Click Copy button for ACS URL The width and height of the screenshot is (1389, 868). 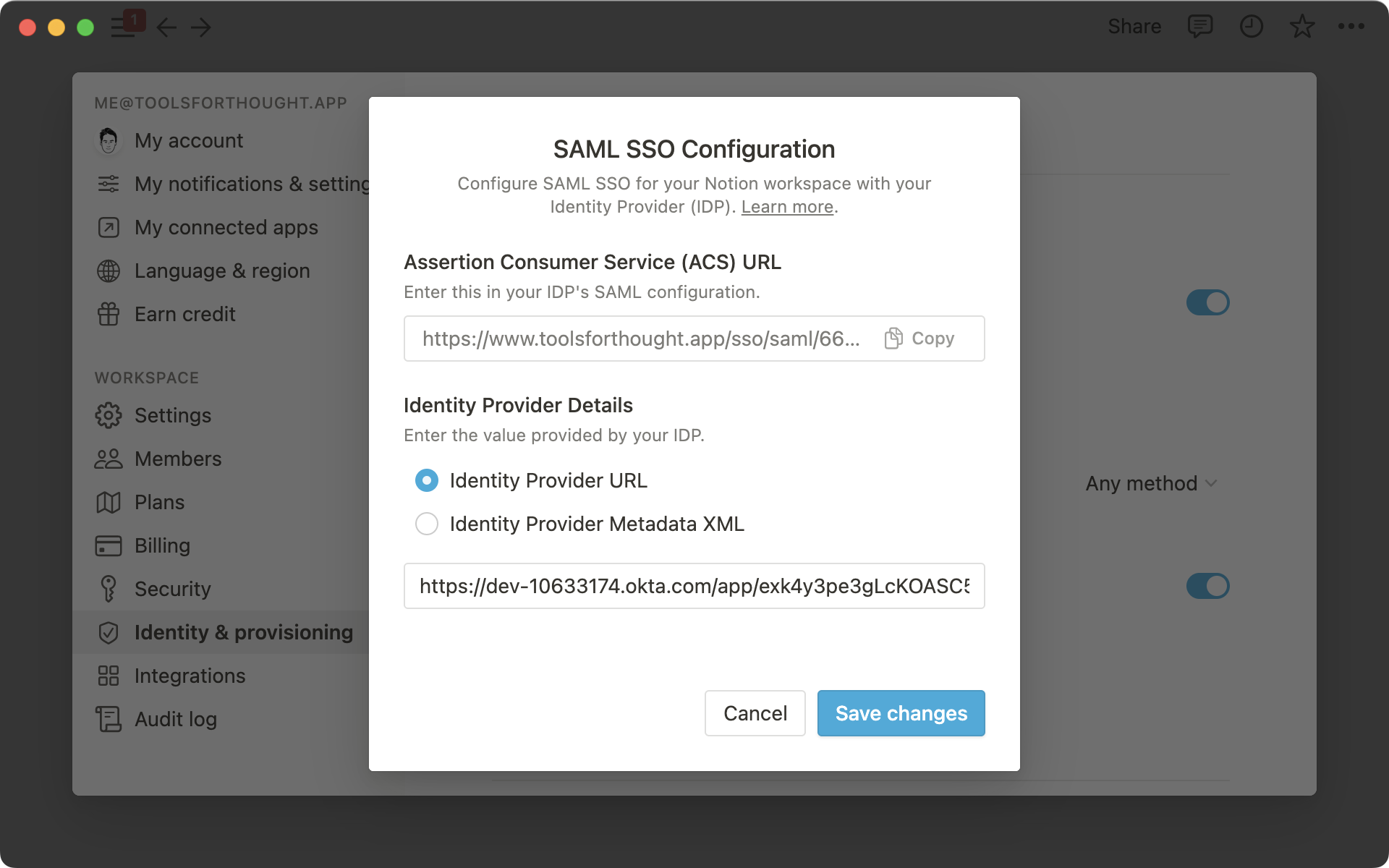tap(918, 338)
